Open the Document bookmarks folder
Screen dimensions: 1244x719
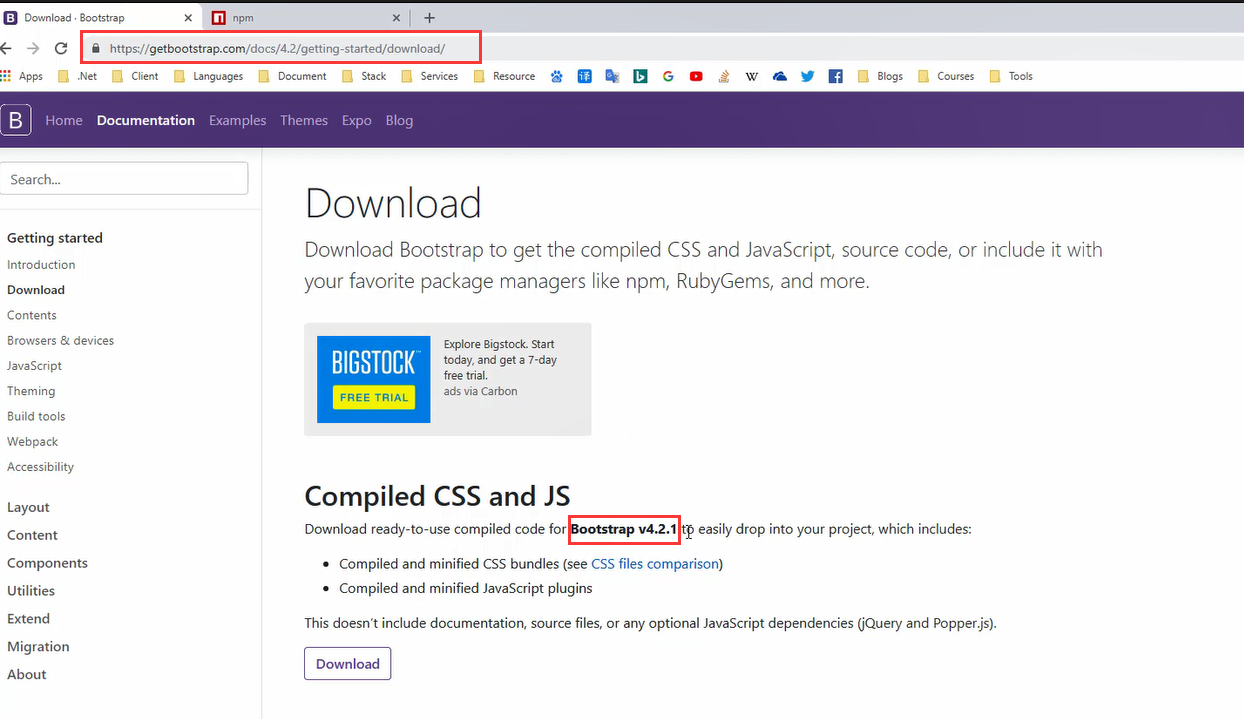(292, 76)
